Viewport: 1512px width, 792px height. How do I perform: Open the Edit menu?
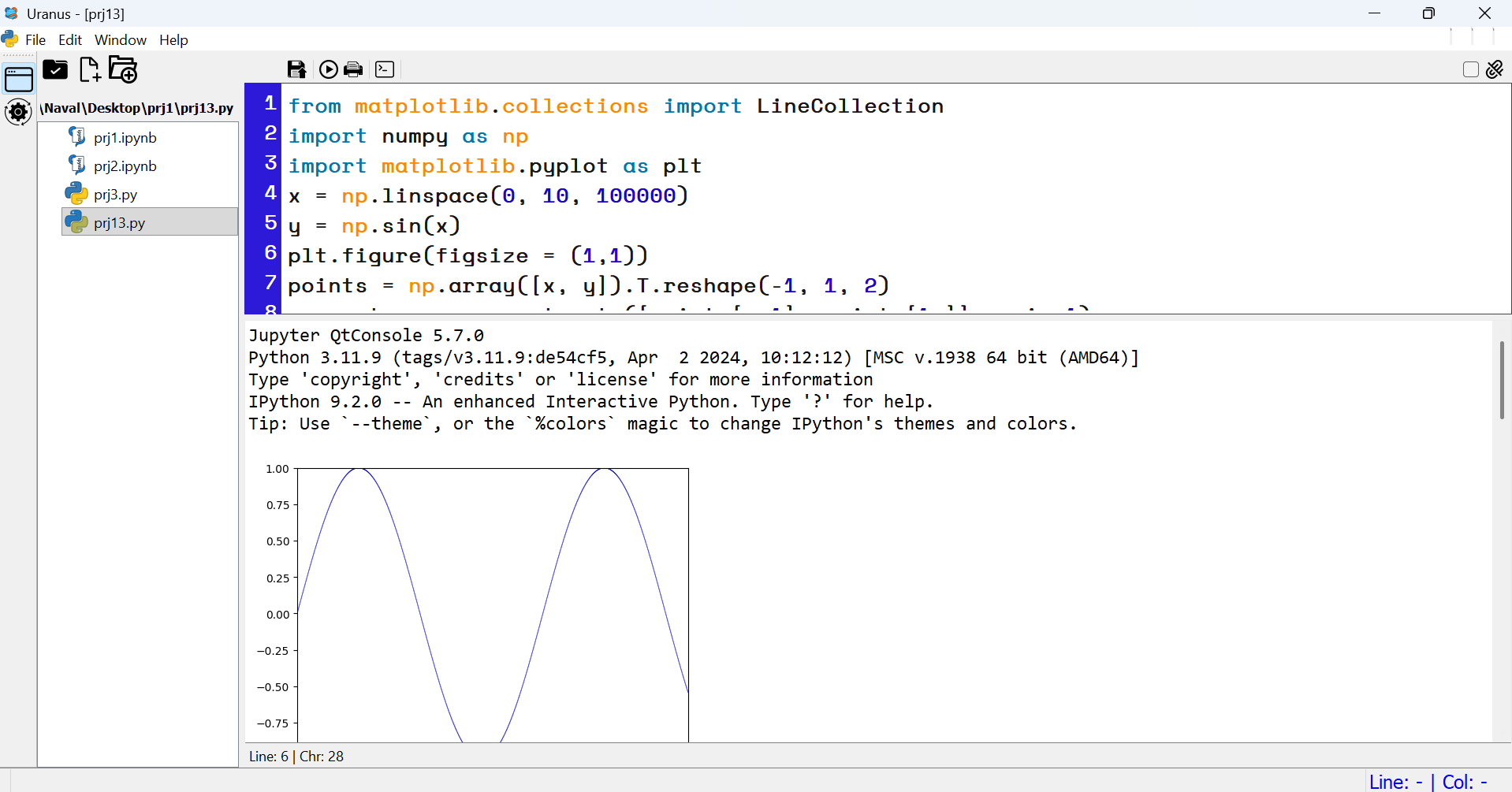[x=69, y=39]
